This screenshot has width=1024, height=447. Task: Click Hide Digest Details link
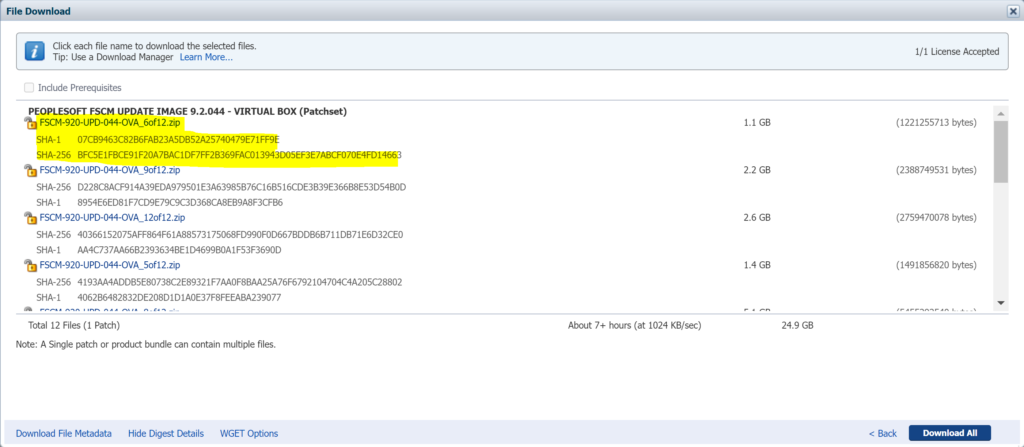166,433
